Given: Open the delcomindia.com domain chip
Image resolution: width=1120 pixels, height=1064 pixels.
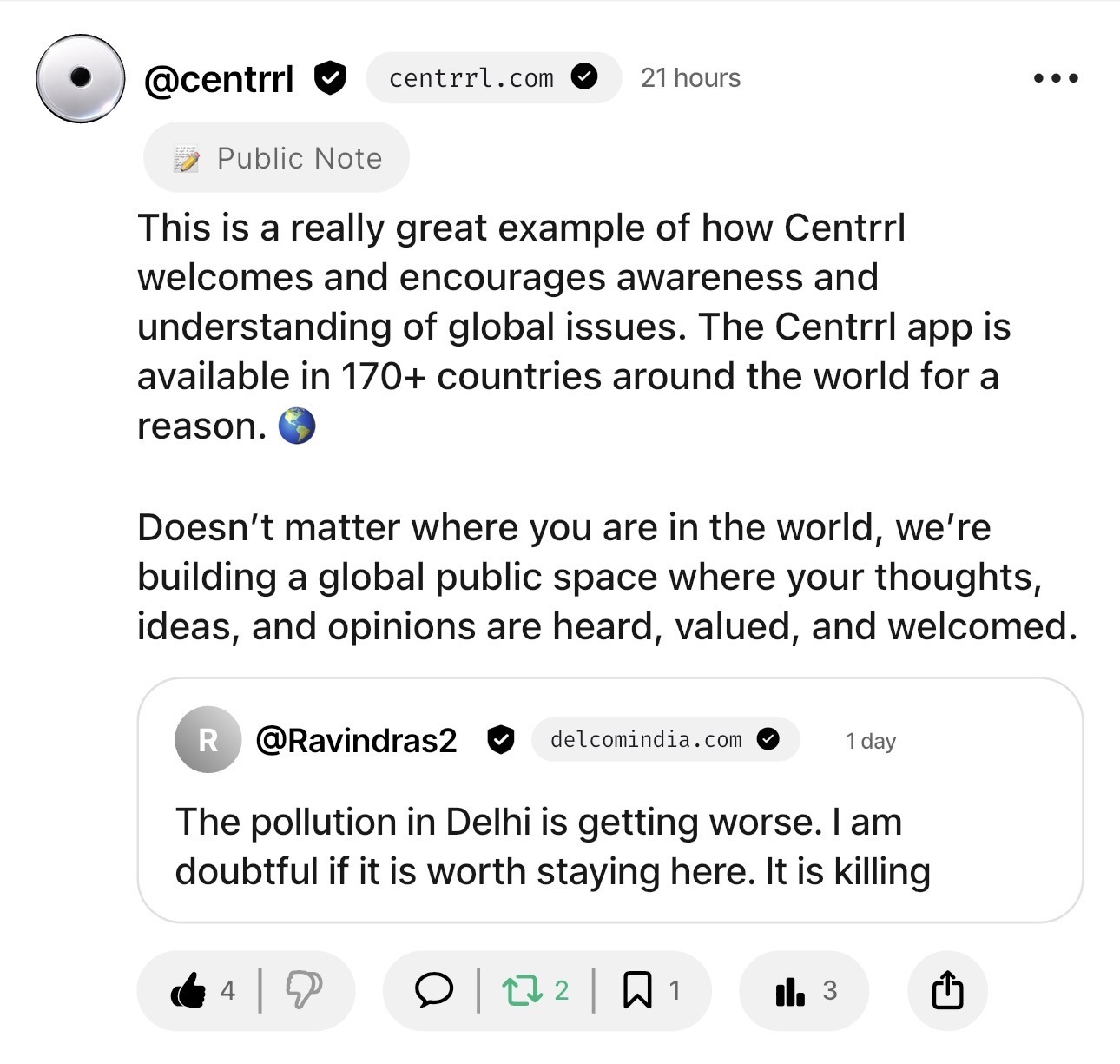Looking at the screenshot, I should pos(647,740).
